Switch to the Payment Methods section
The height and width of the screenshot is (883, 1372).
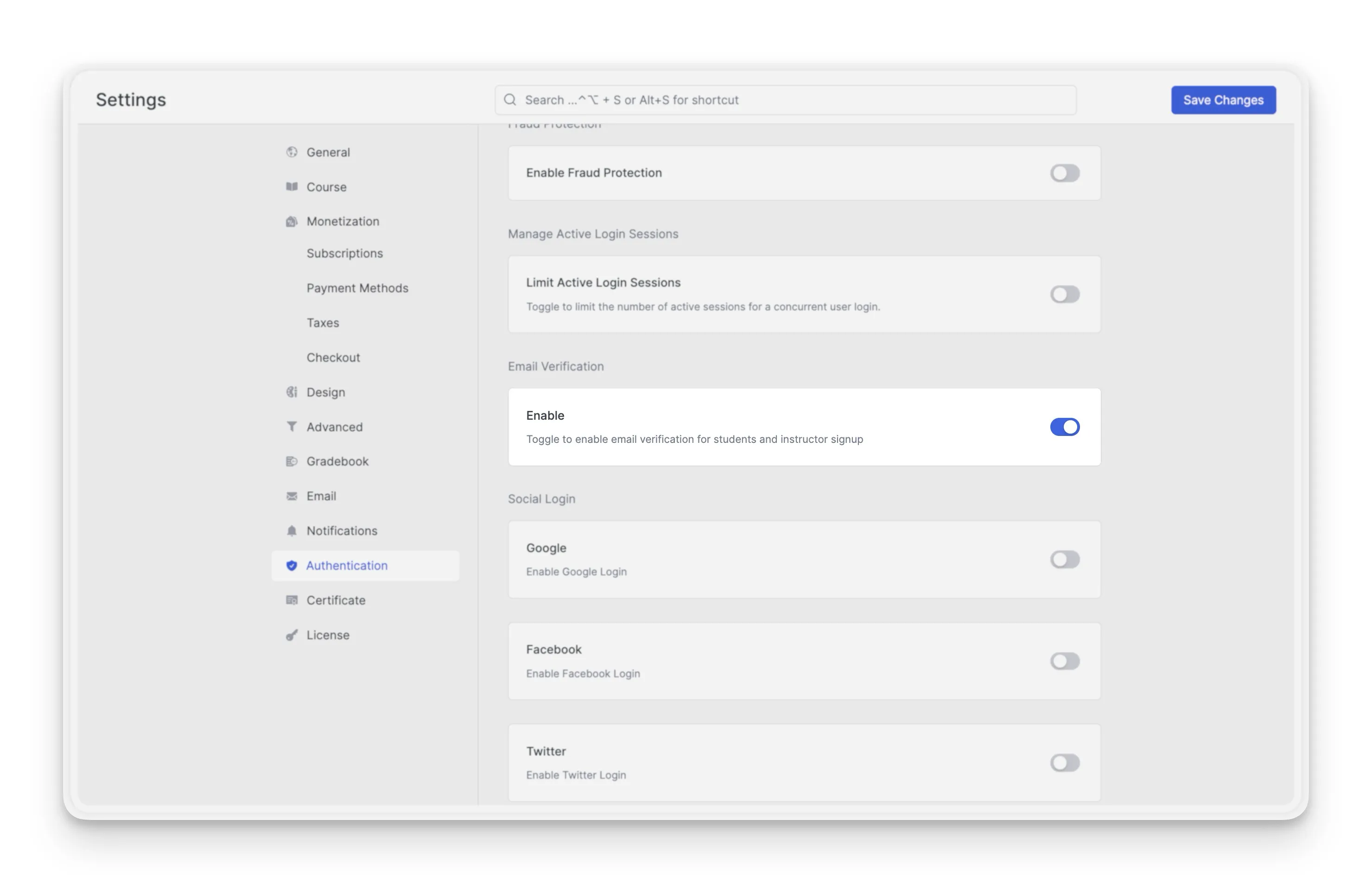357,288
